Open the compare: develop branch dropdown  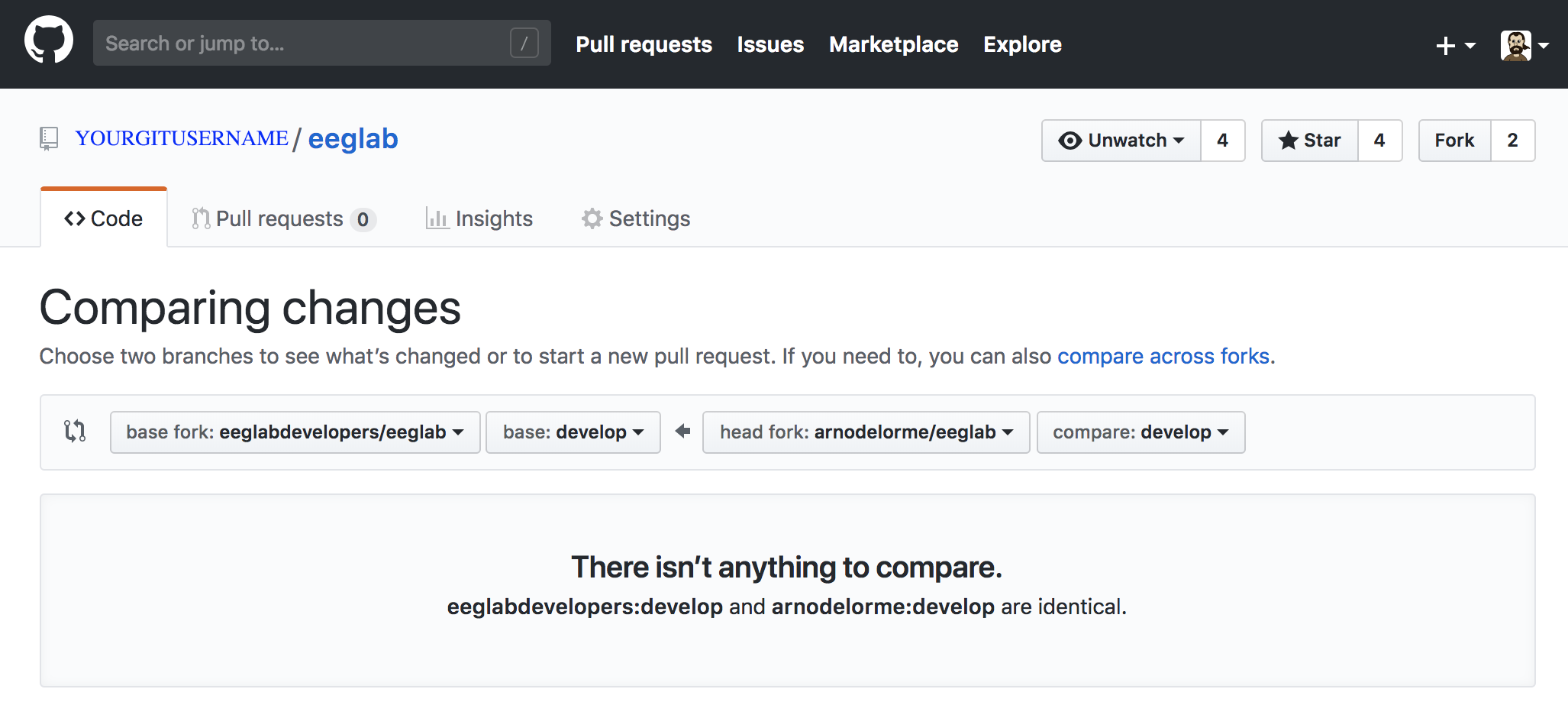pyautogui.click(x=1141, y=432)
